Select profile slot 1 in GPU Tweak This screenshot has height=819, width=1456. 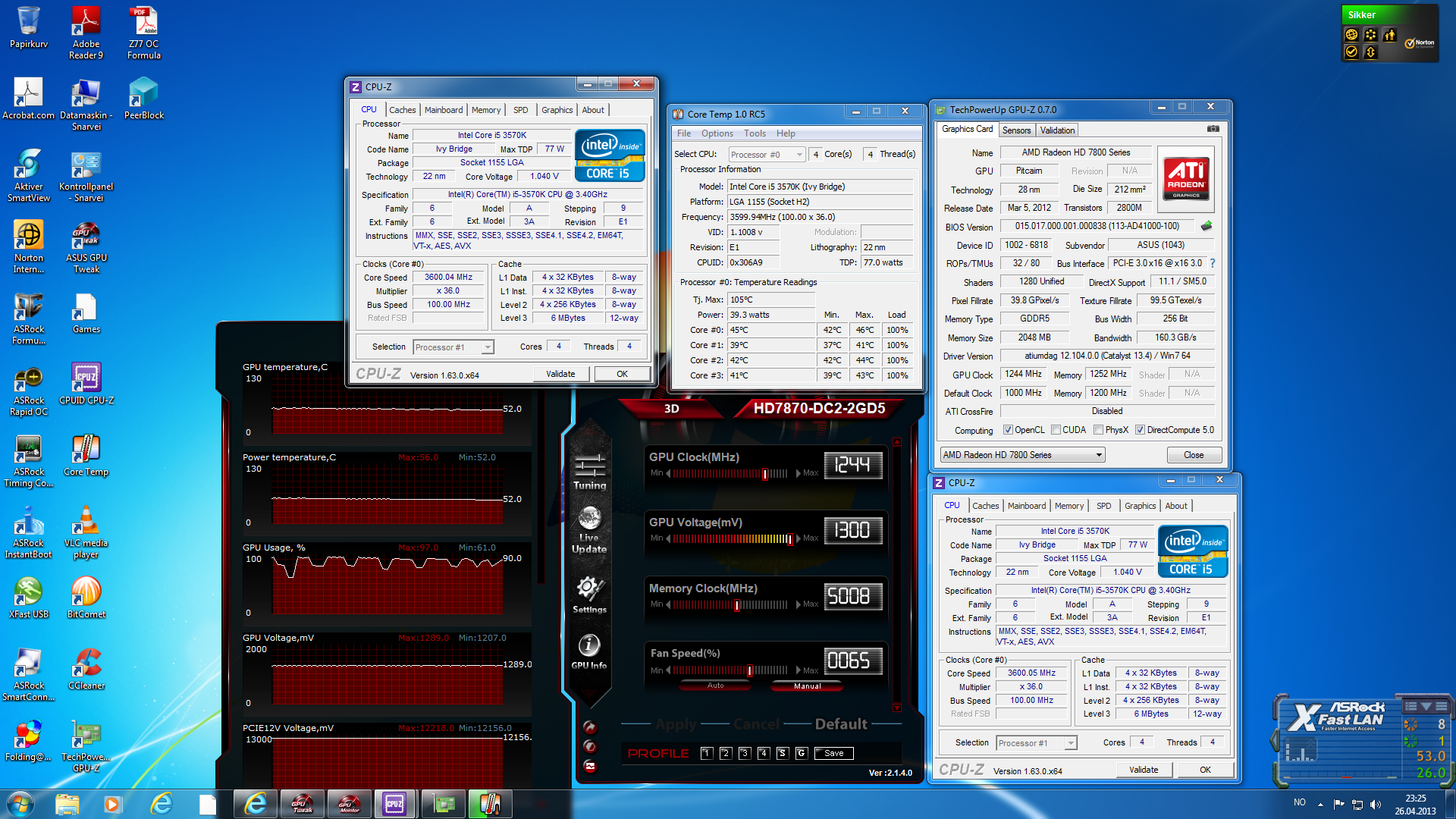click(707, 753)
